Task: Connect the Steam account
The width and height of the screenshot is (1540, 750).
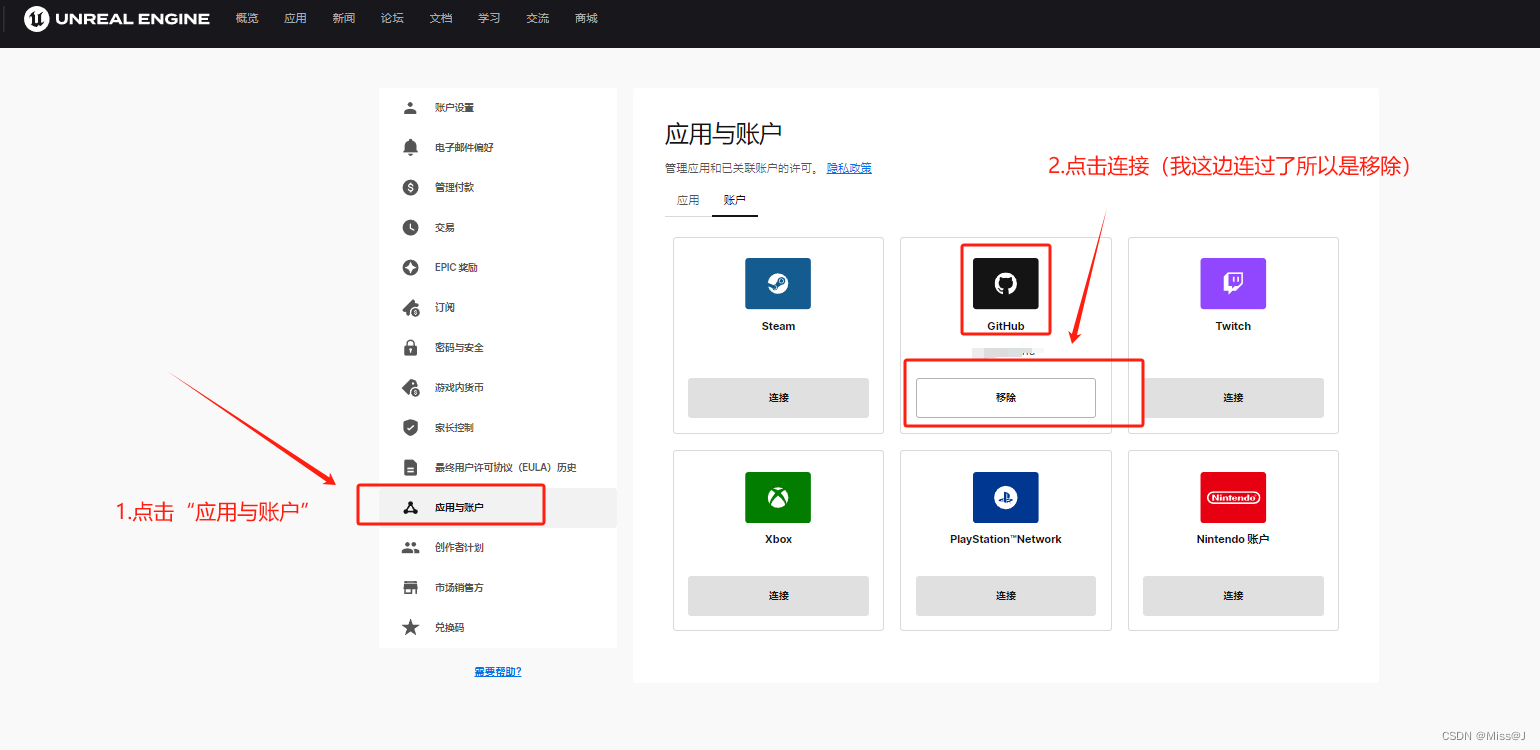Action: [x=778, y=397]
